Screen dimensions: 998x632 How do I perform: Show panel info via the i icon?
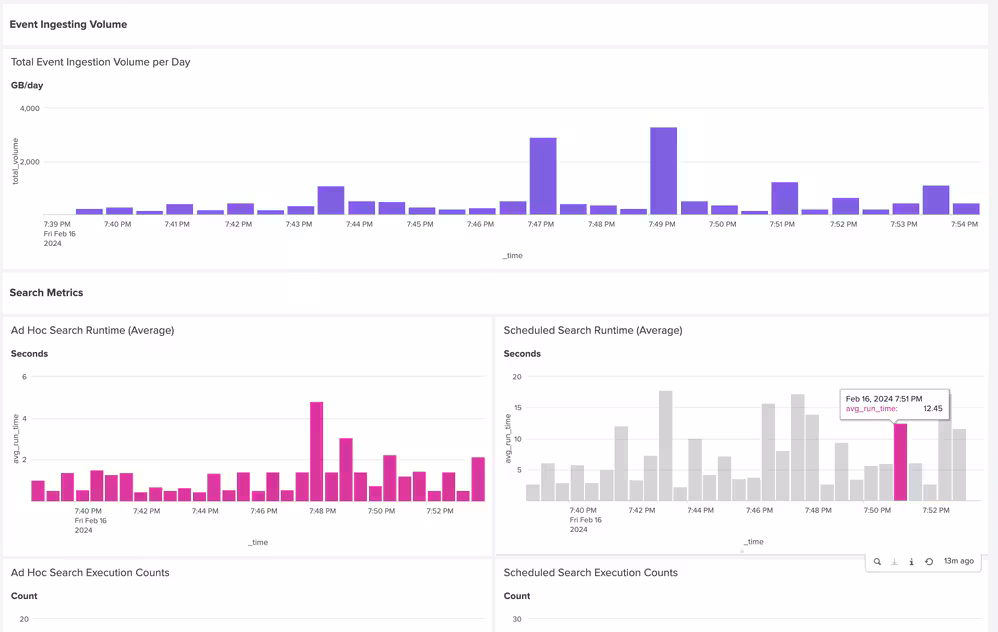911,562
